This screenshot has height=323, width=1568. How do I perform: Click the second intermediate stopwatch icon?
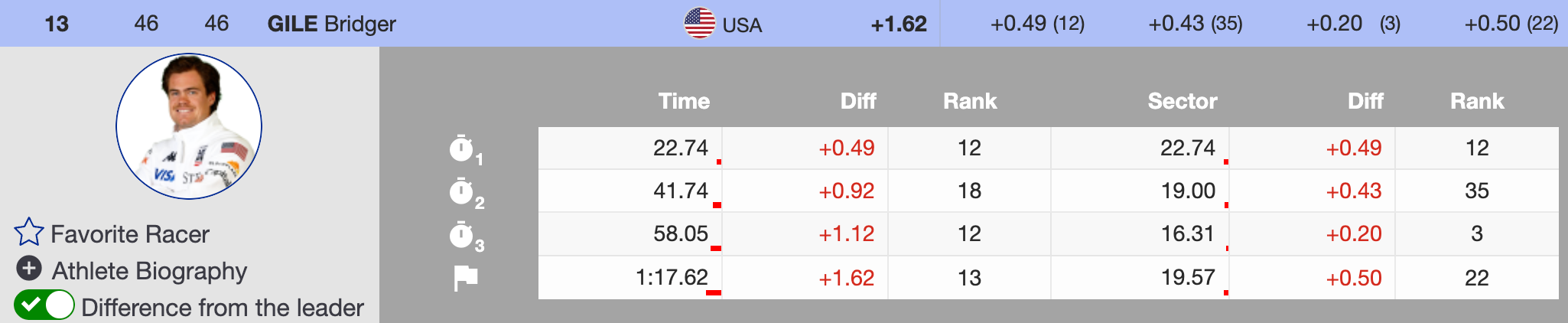tap(461, 191)
